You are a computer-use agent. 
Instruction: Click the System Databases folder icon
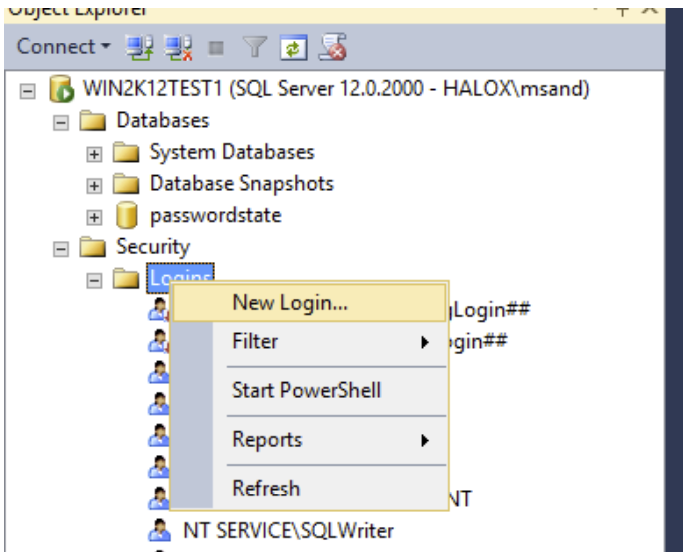tap(126, 152)
